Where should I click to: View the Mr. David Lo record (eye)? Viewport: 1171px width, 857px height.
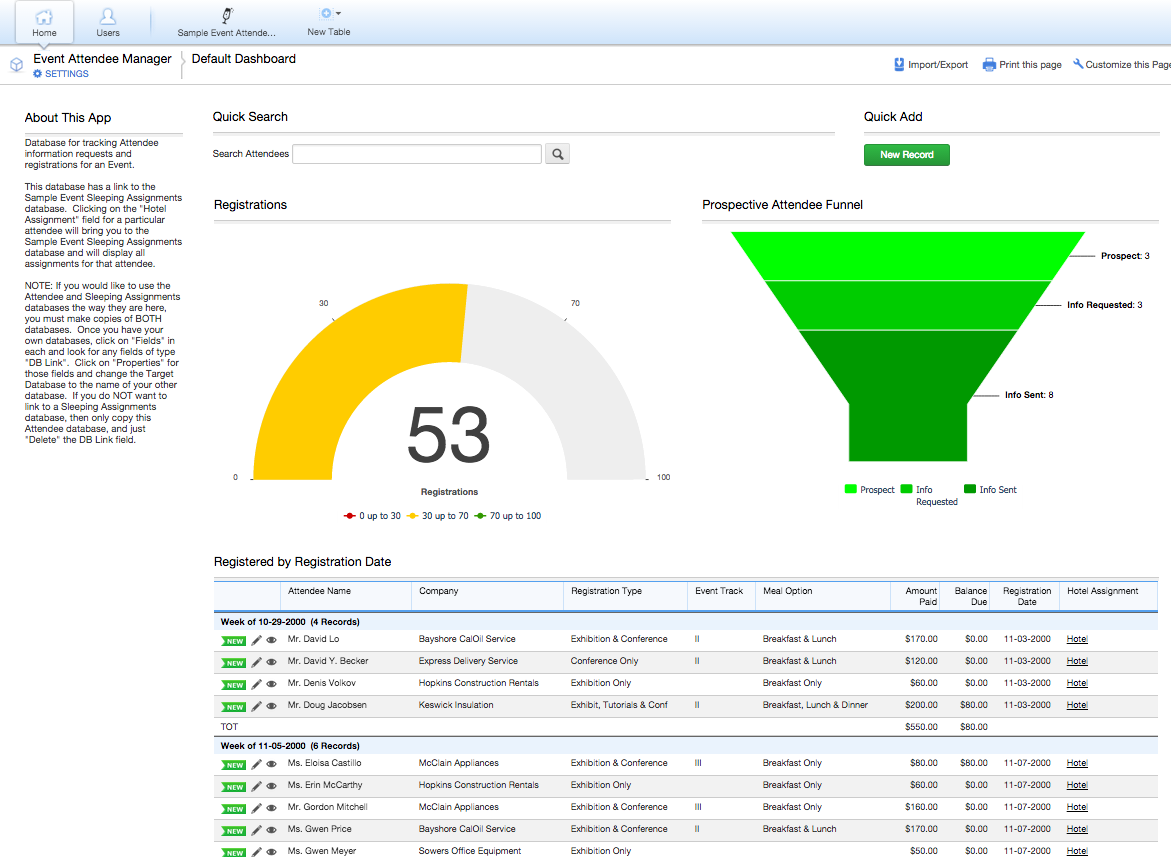click(x=272, y=640)
